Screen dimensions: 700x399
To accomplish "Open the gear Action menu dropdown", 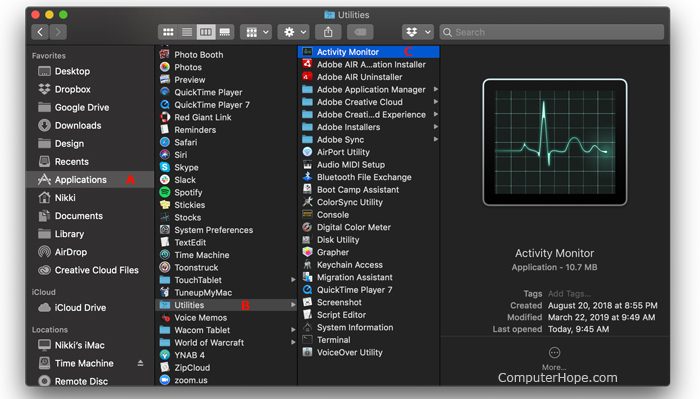I will tap(294, 32).
